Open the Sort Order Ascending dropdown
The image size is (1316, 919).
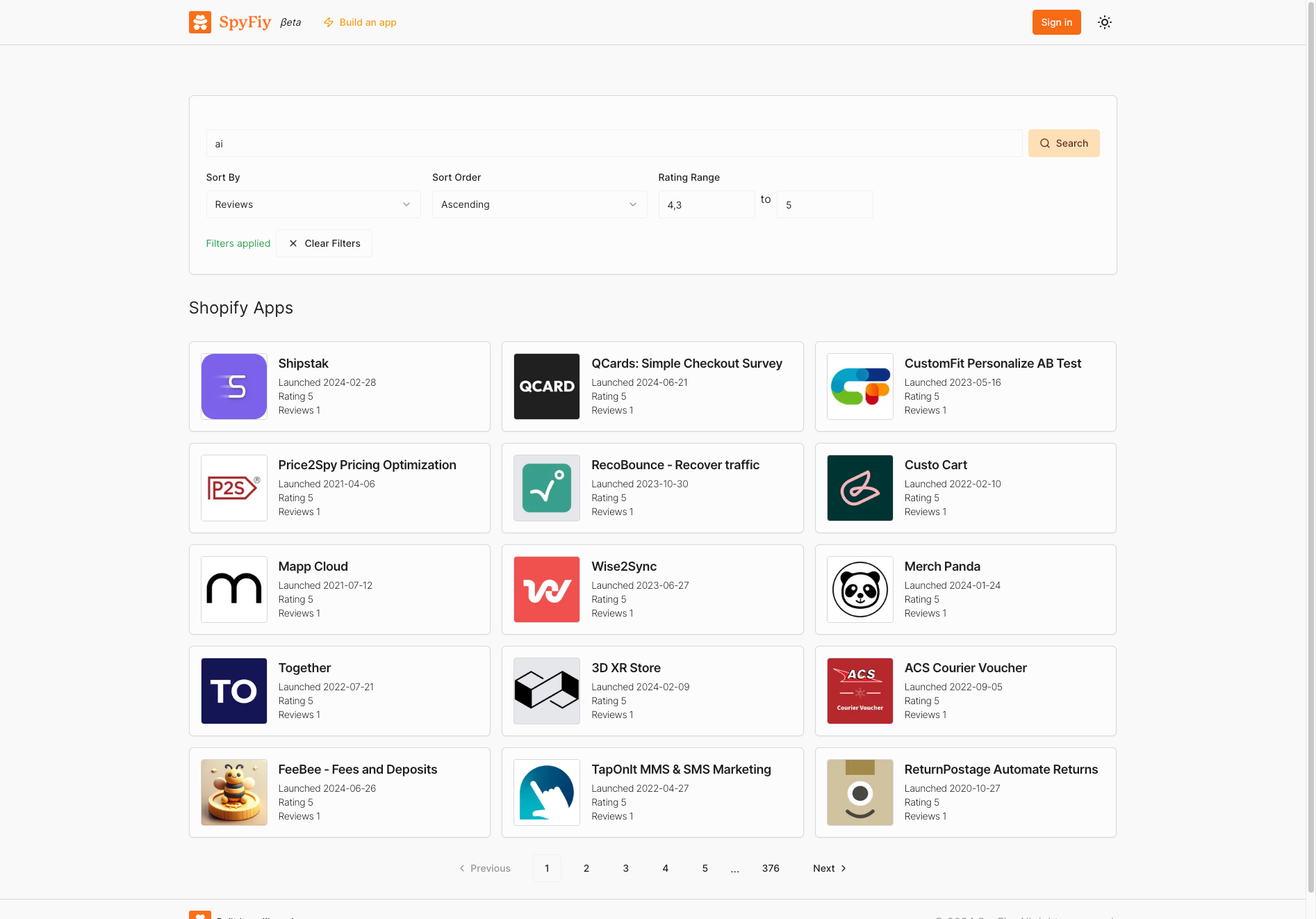[x=539, y=204]
